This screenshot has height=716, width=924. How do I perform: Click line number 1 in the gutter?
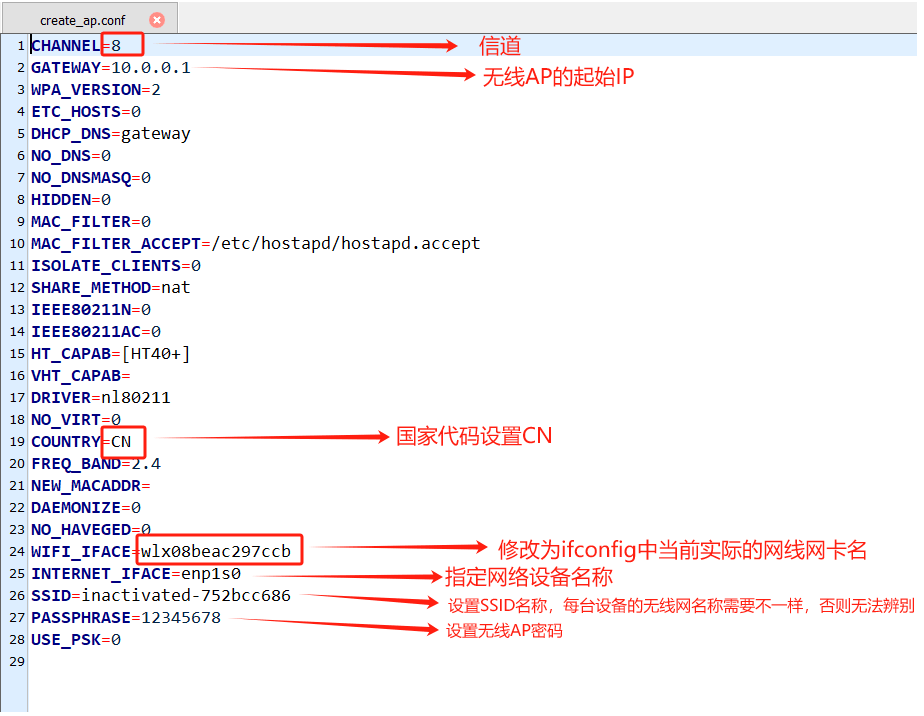click(21, 46)
